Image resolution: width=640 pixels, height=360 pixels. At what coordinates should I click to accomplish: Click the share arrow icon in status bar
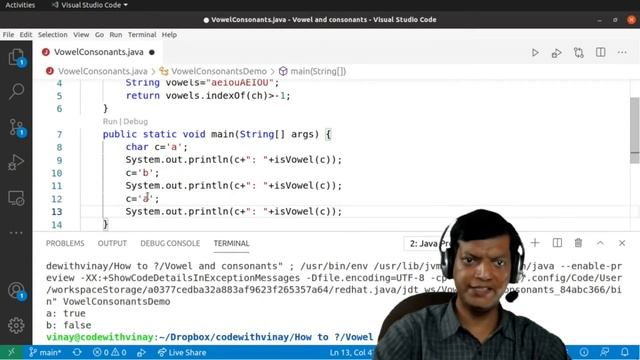pos(141,352)
